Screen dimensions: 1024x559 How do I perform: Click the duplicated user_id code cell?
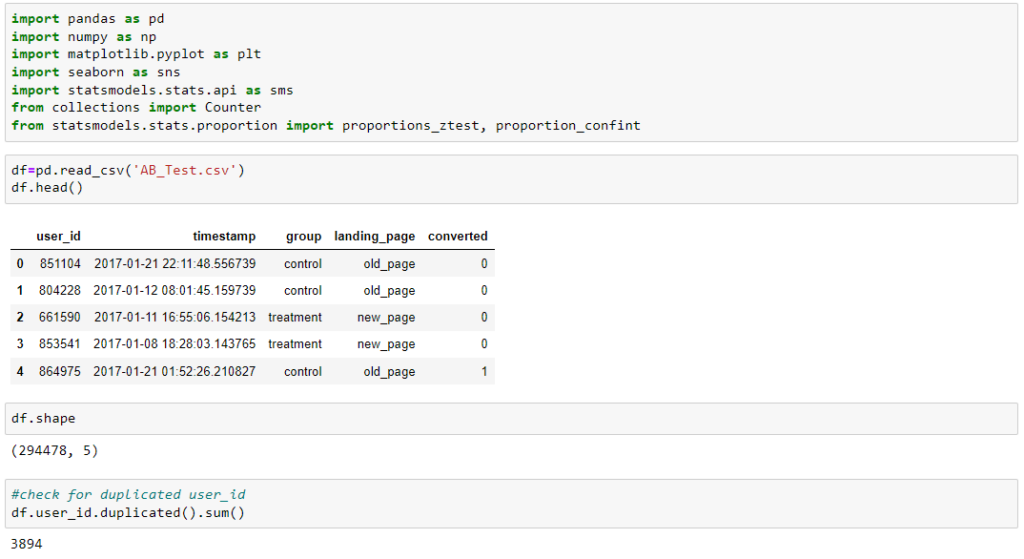pos(511,503)
